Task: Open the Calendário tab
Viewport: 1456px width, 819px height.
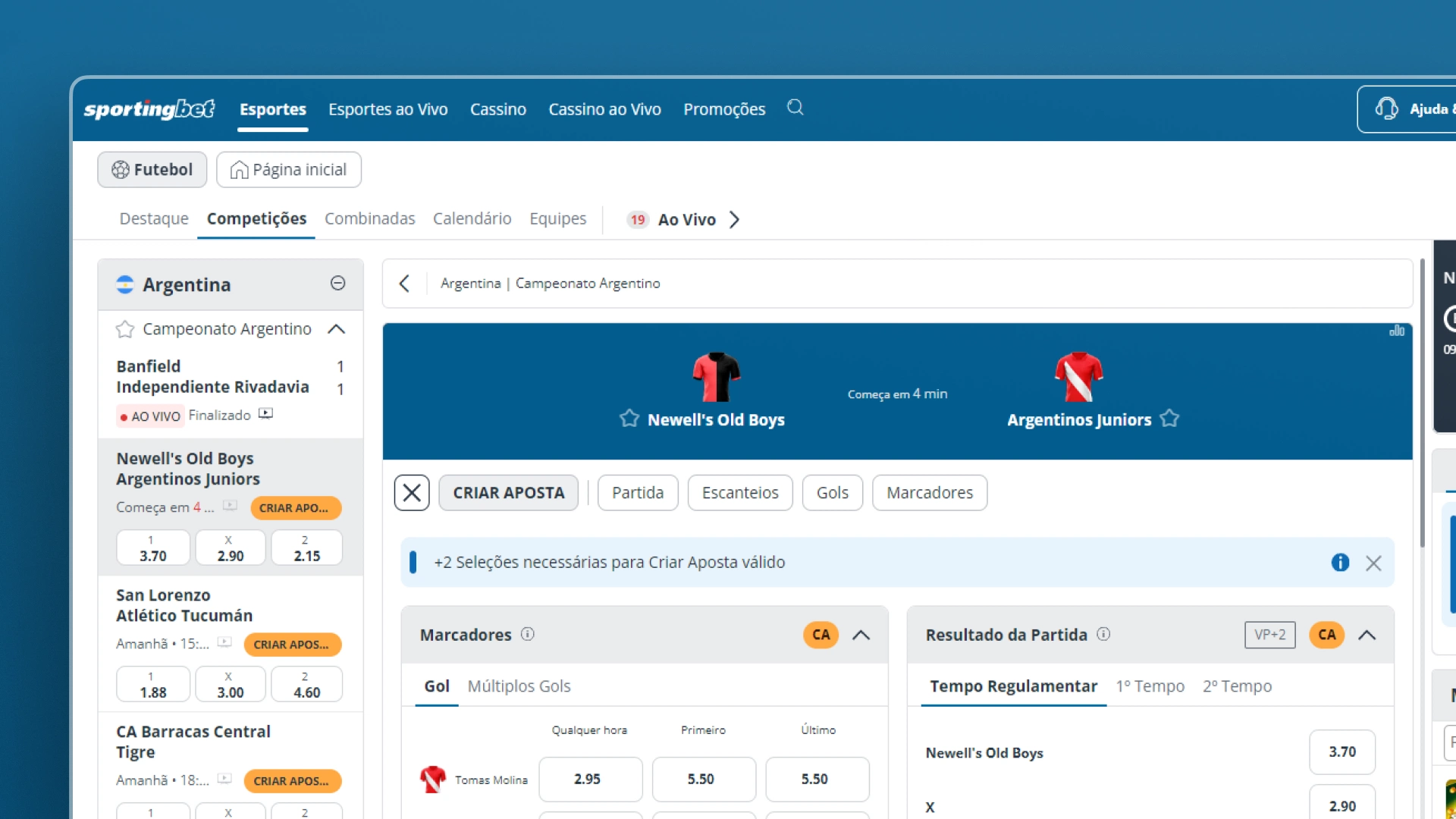Action: [472, 219]
